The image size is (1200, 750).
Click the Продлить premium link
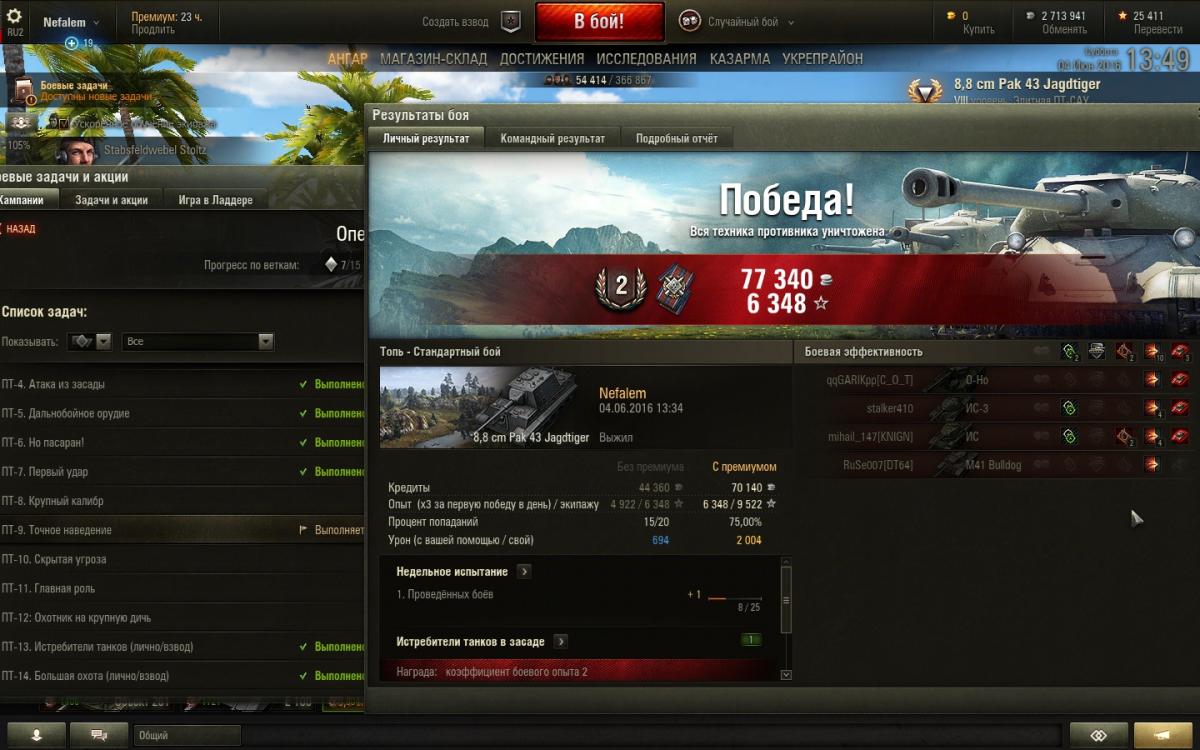[x=153, y=30]
